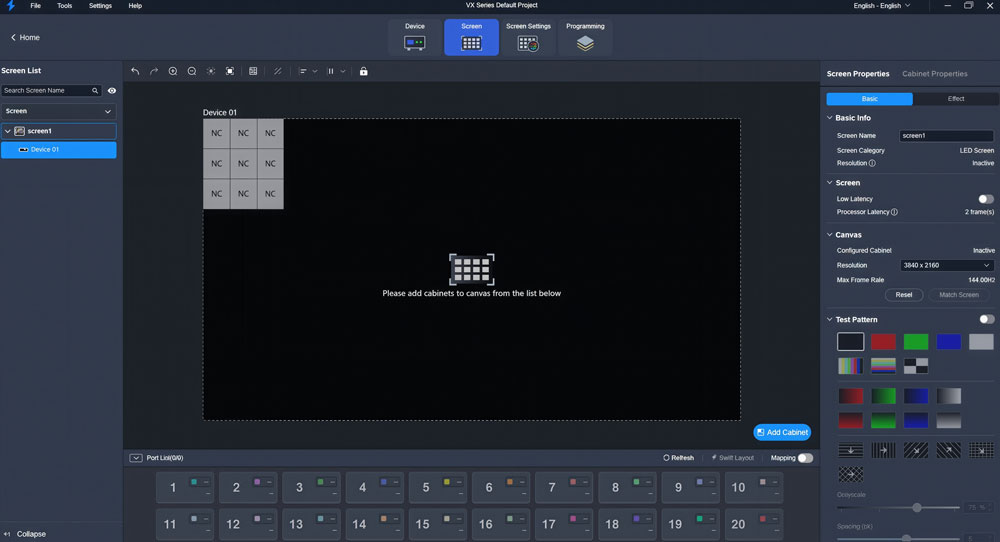Click the lock icon in the toolbar

363,71
